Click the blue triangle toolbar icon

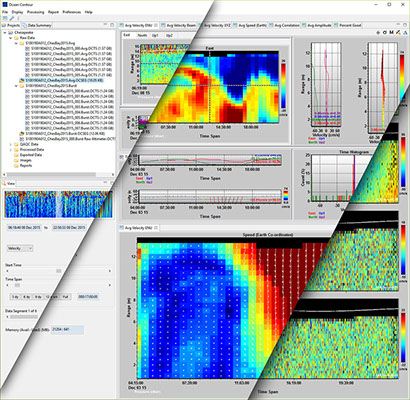pos(404,33)
